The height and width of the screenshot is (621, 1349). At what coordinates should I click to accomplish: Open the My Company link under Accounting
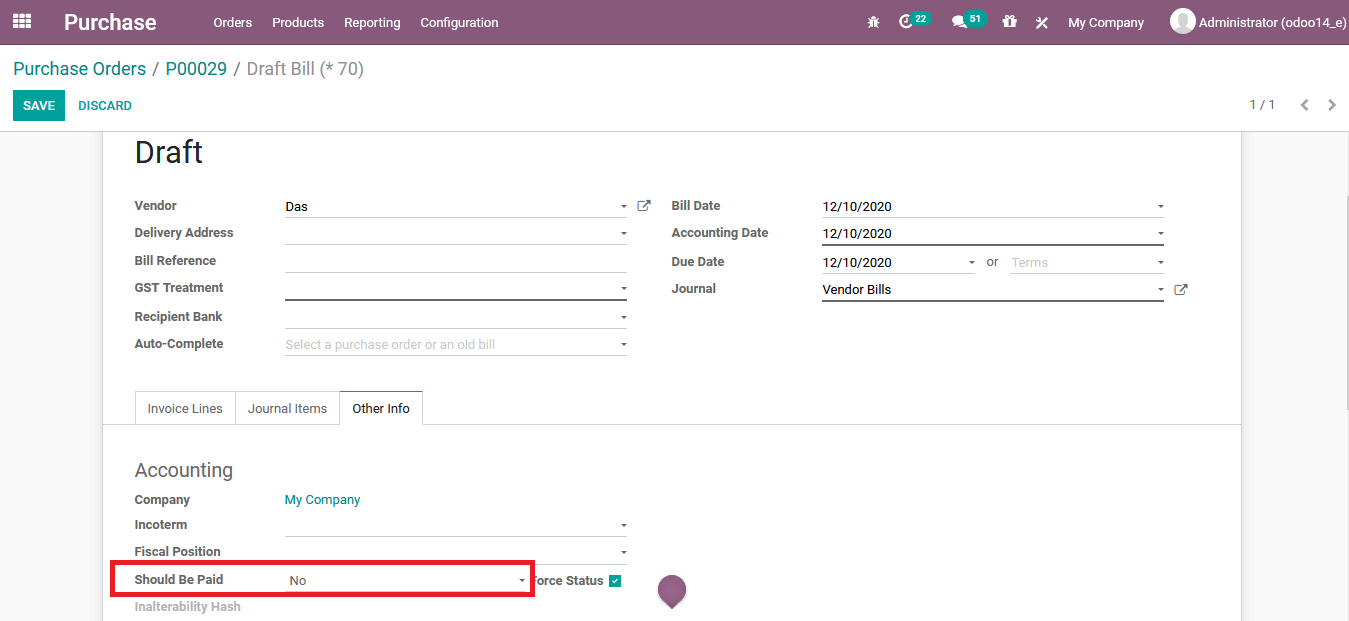pyautogui.click(x=322, y=500)
